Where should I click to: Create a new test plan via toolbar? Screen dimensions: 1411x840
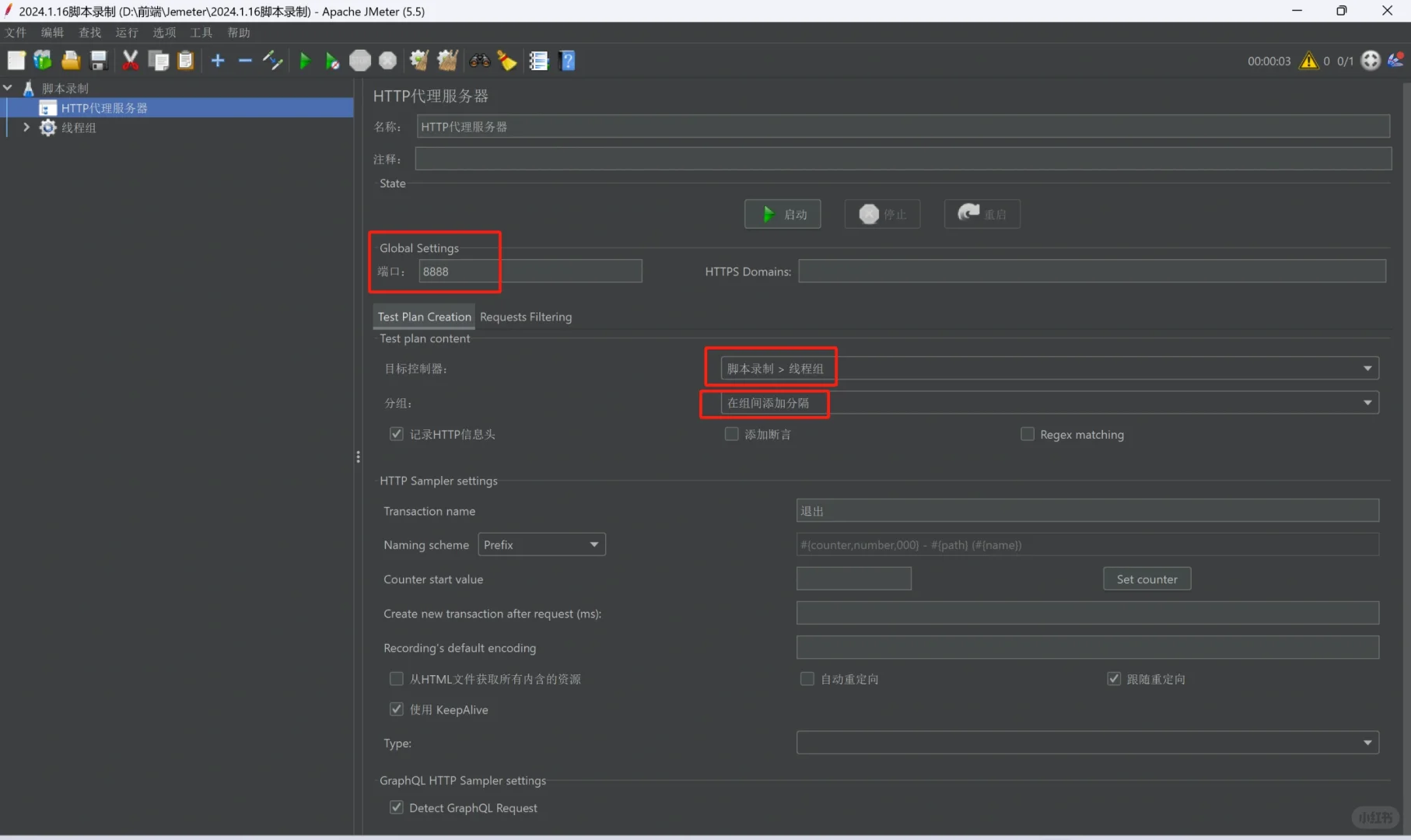(x=16, y=61)
